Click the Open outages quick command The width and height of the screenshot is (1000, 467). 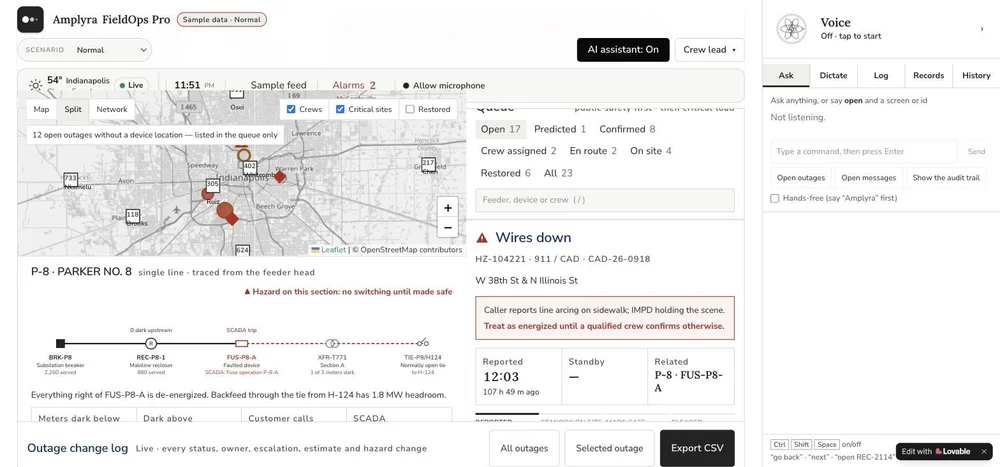[800, 178]
